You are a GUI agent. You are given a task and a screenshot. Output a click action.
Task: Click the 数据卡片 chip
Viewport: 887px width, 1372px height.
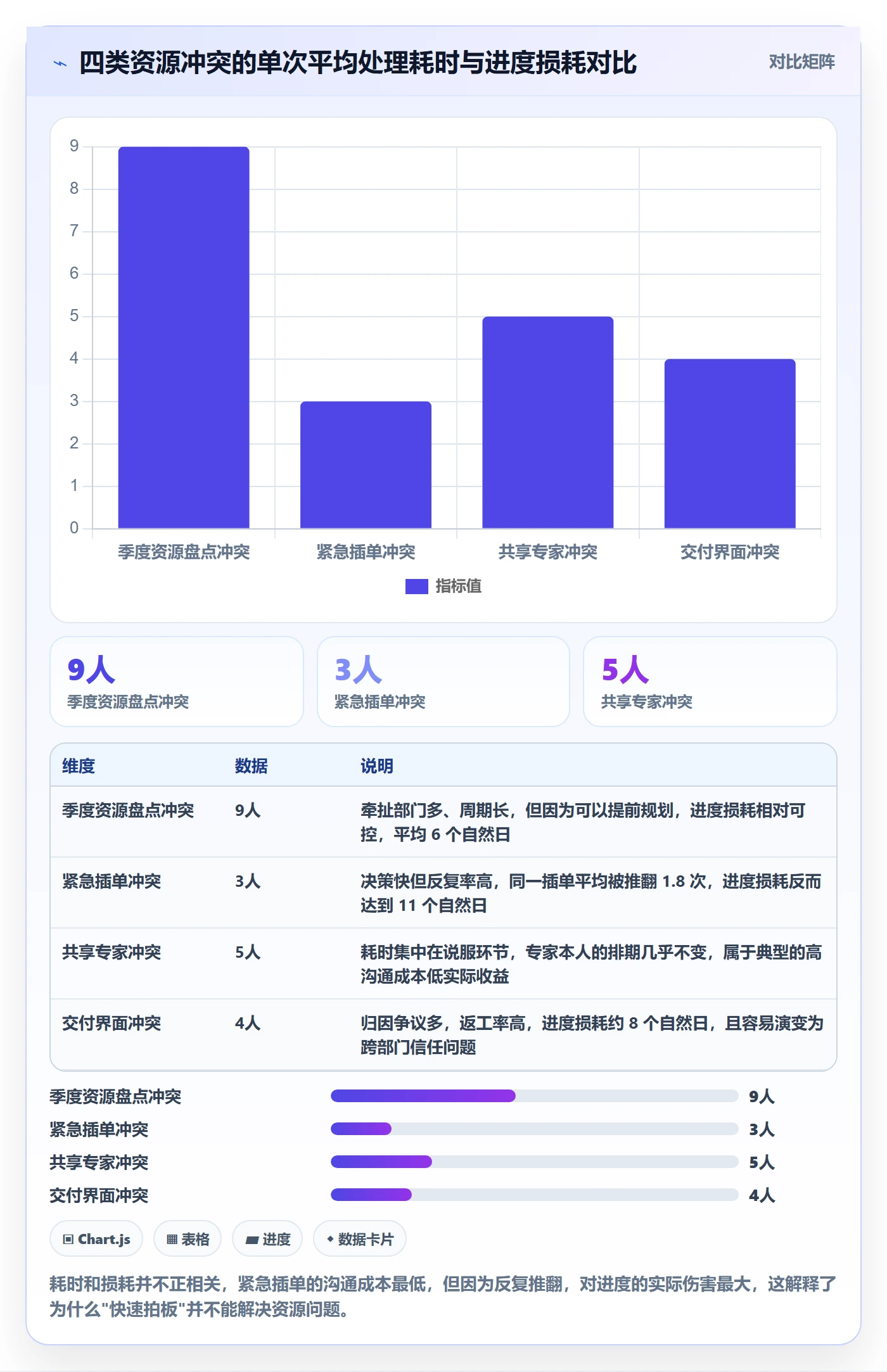coord(360,1239)
